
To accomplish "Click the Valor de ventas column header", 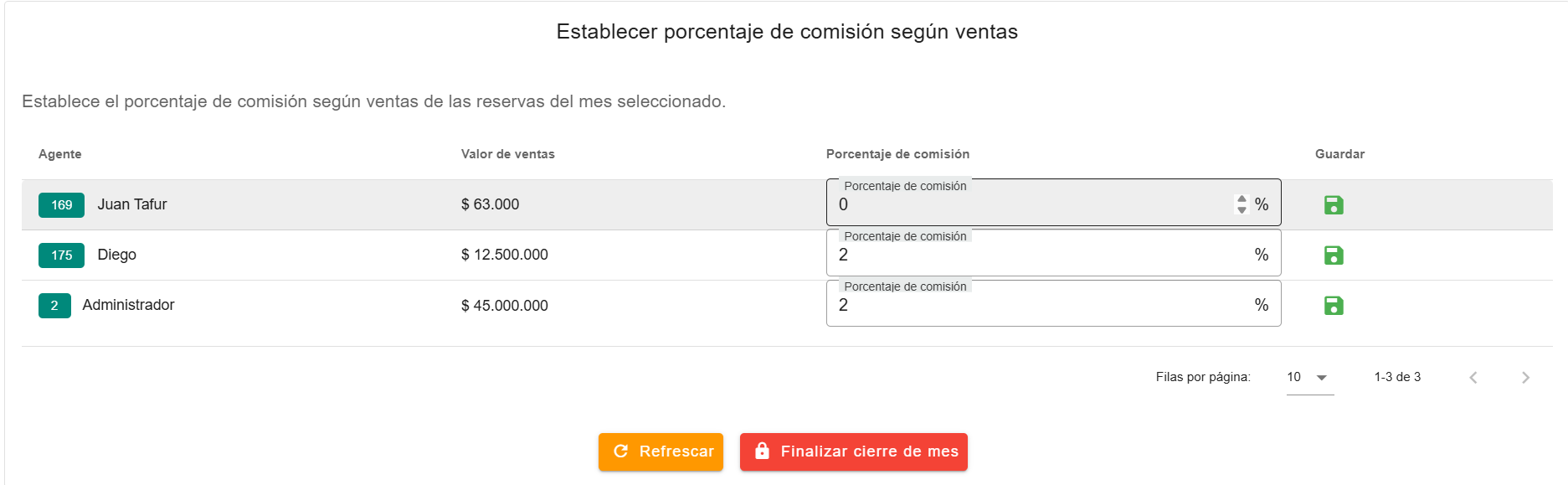I will tap(507, 154).
